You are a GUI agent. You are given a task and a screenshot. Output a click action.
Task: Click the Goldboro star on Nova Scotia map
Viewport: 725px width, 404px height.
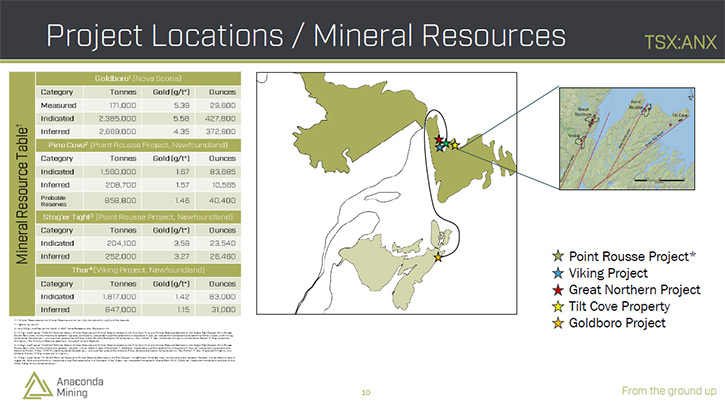point(439,257)
